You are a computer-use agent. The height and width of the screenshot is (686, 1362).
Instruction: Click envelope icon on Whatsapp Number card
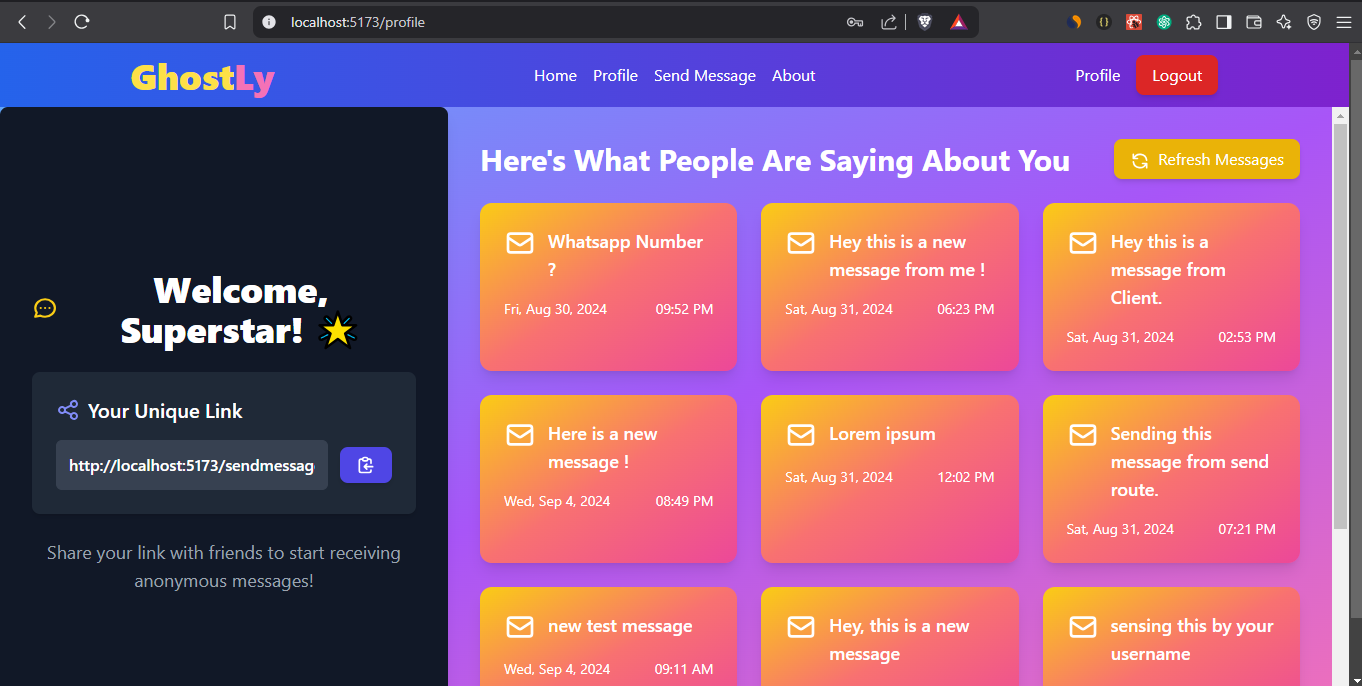click(520, 243)
